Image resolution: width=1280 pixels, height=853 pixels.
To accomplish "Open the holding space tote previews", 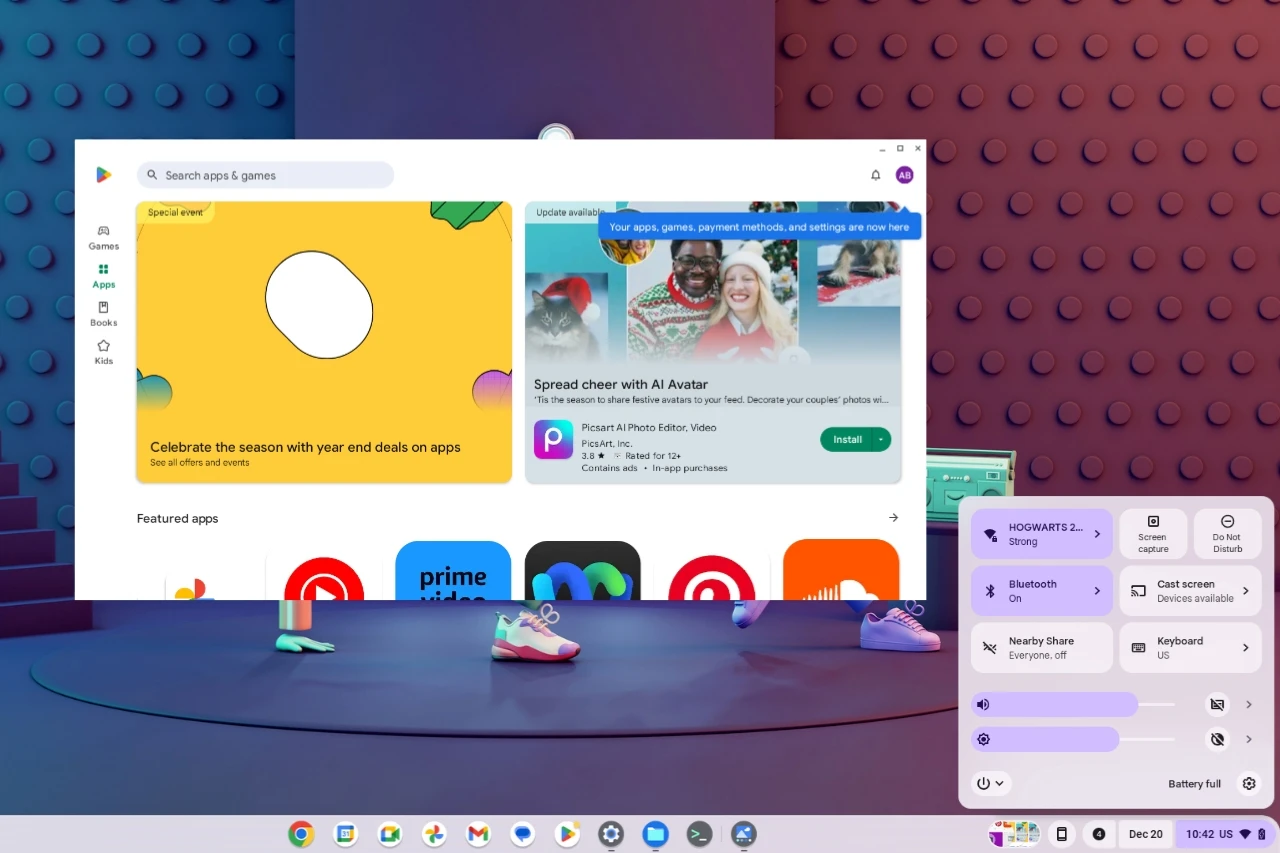I will (1015, 834).
